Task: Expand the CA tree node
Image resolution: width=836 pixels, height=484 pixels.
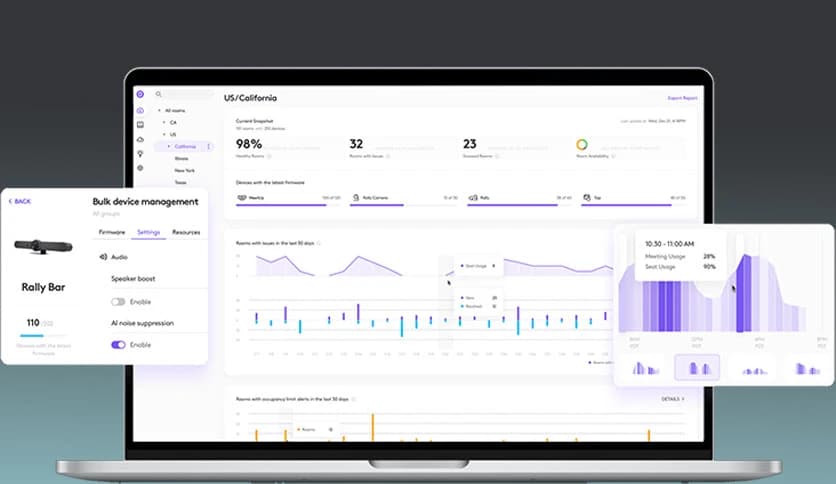Action: pyautogui.click(x=163, y=122)
